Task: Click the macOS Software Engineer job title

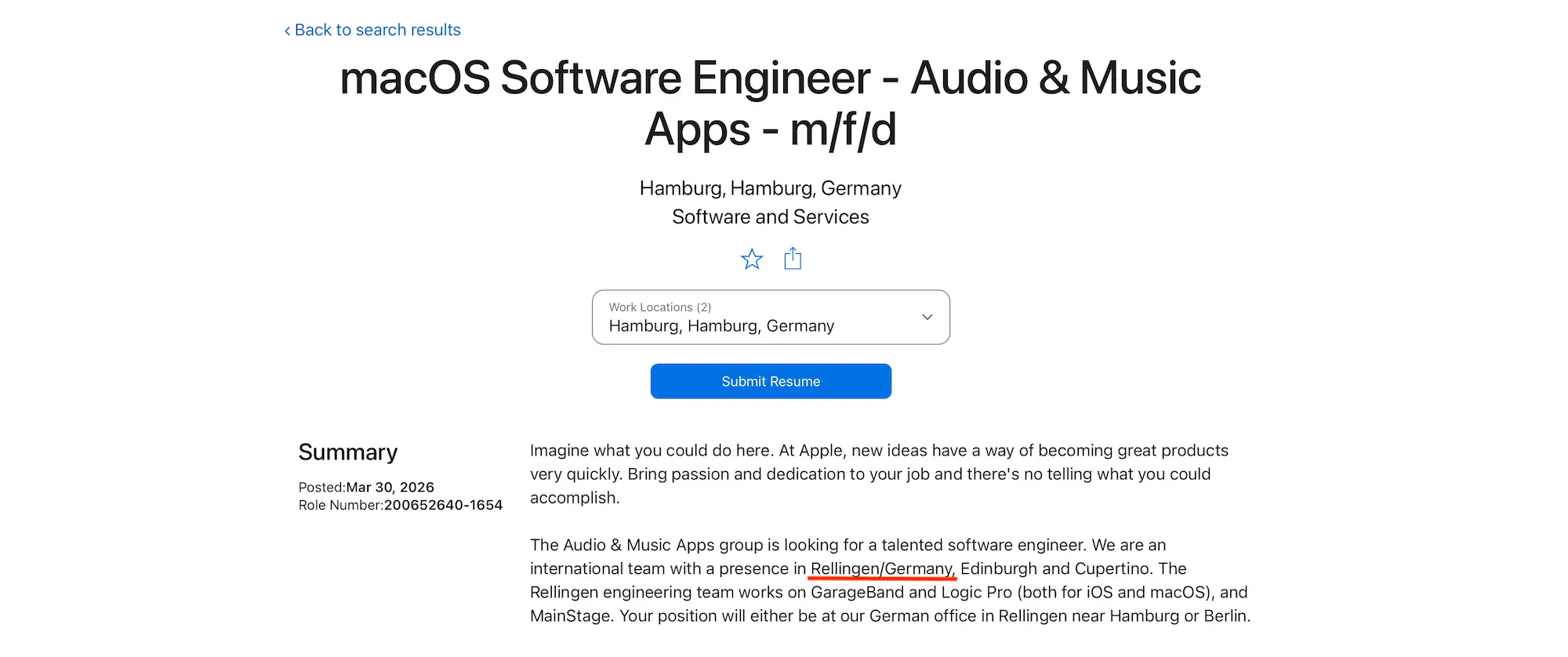Action: coord(771,103)
